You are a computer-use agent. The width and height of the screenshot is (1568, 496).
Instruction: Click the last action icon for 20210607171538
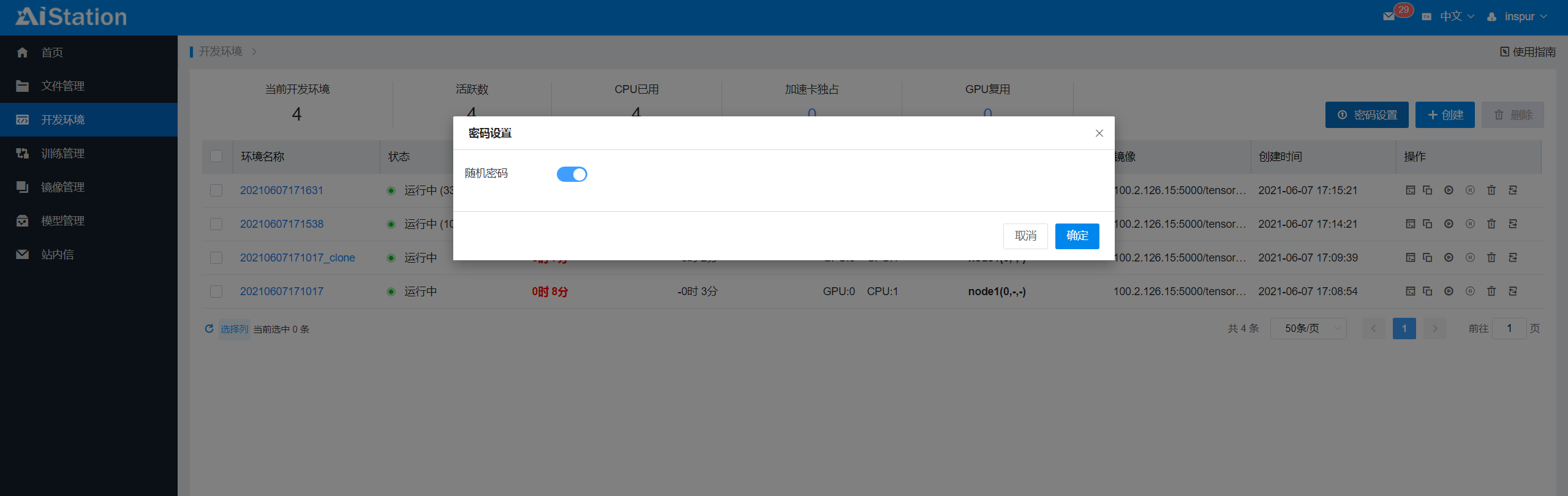(x=1513, y=224)
